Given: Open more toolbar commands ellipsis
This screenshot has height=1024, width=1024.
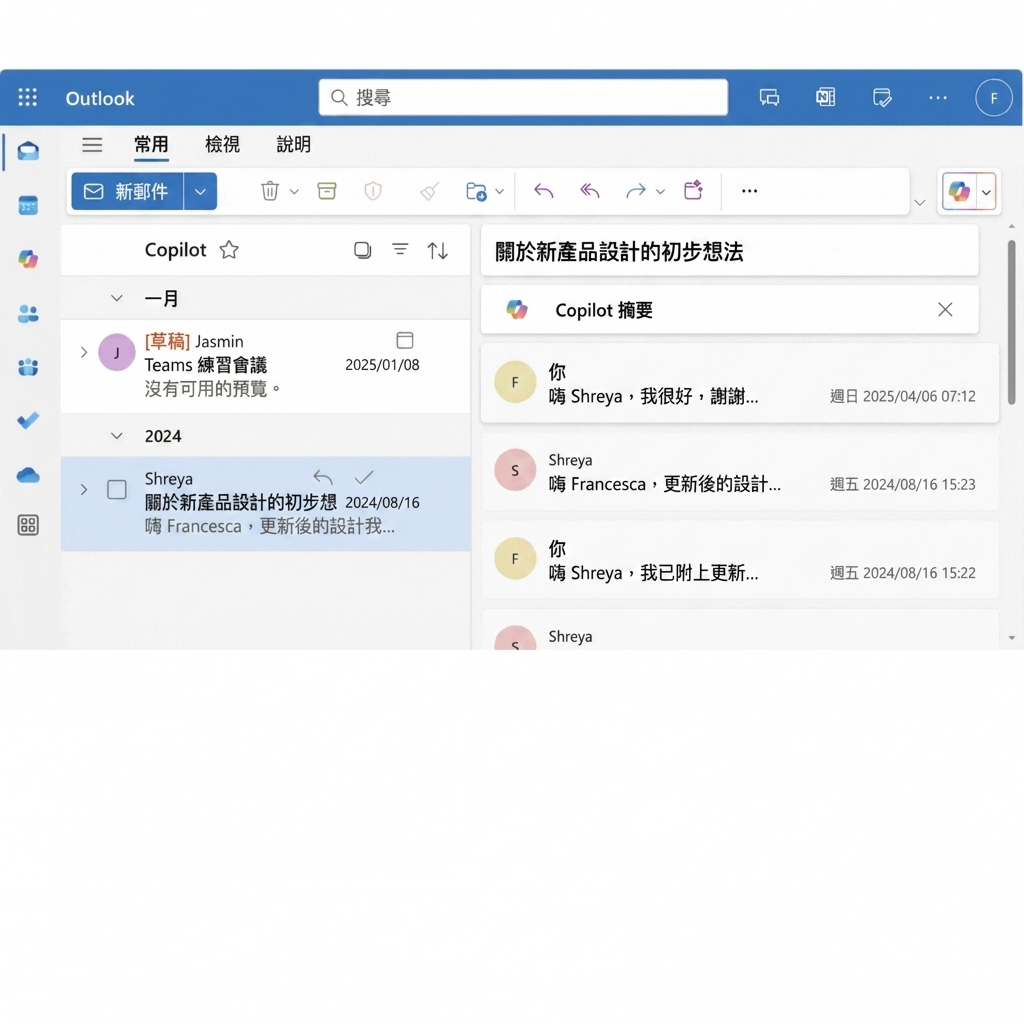Looking at the screenshot, I should point(750,191).
